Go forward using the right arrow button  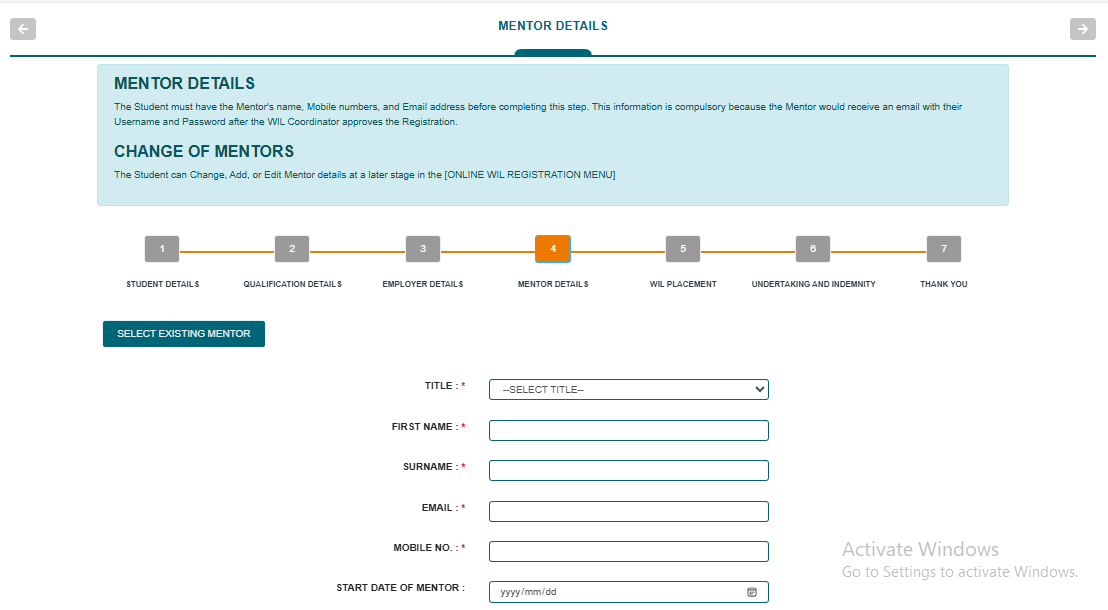(1083, 29)
